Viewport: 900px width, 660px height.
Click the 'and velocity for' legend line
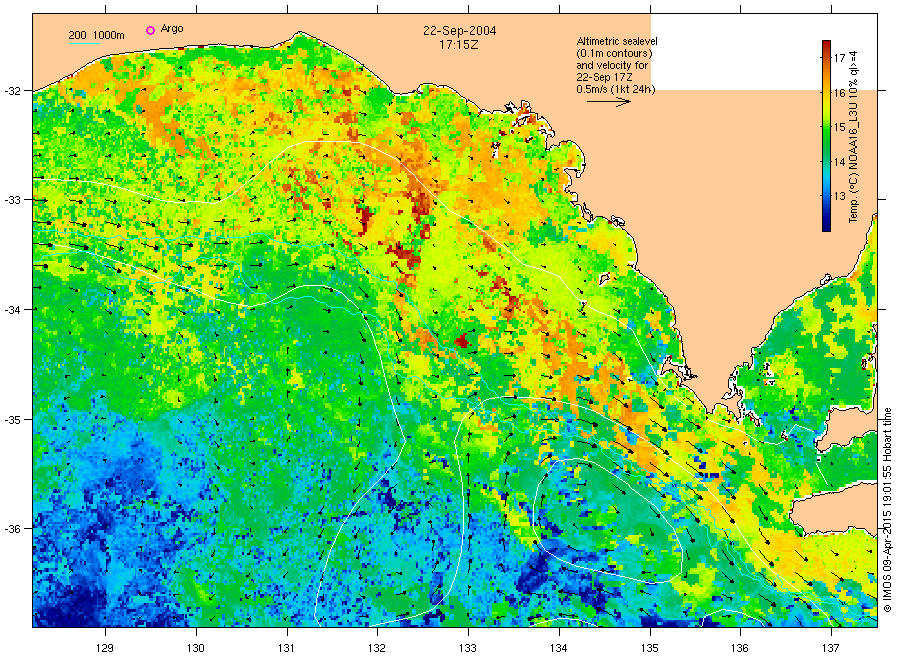click(x=612, y=65)
